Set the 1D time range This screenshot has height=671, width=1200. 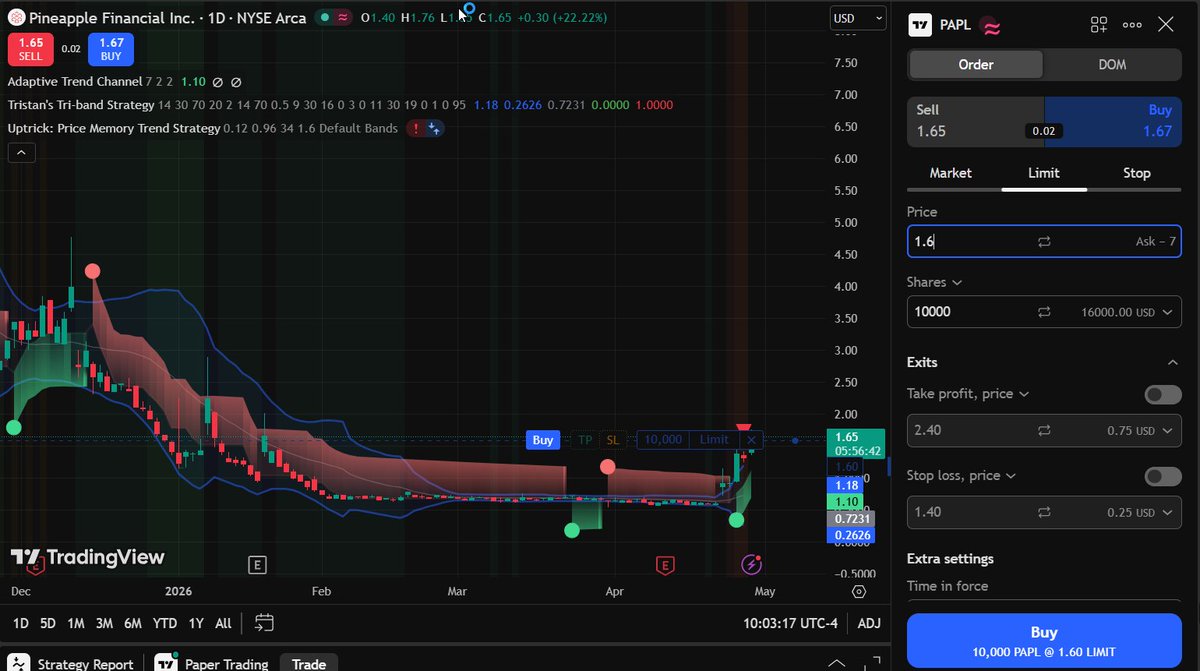(x=20, y=623)
